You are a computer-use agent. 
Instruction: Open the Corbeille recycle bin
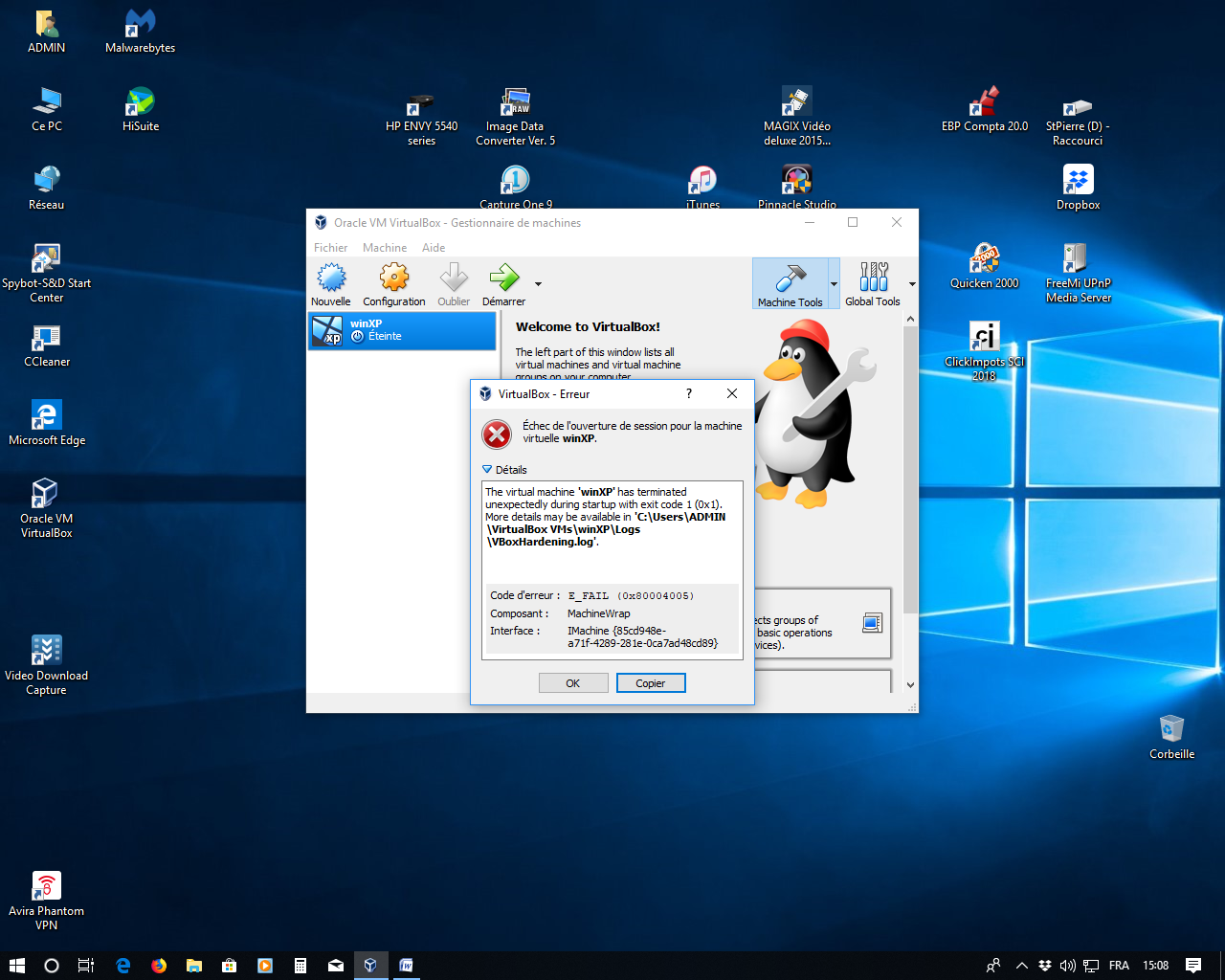[1171, 738]
